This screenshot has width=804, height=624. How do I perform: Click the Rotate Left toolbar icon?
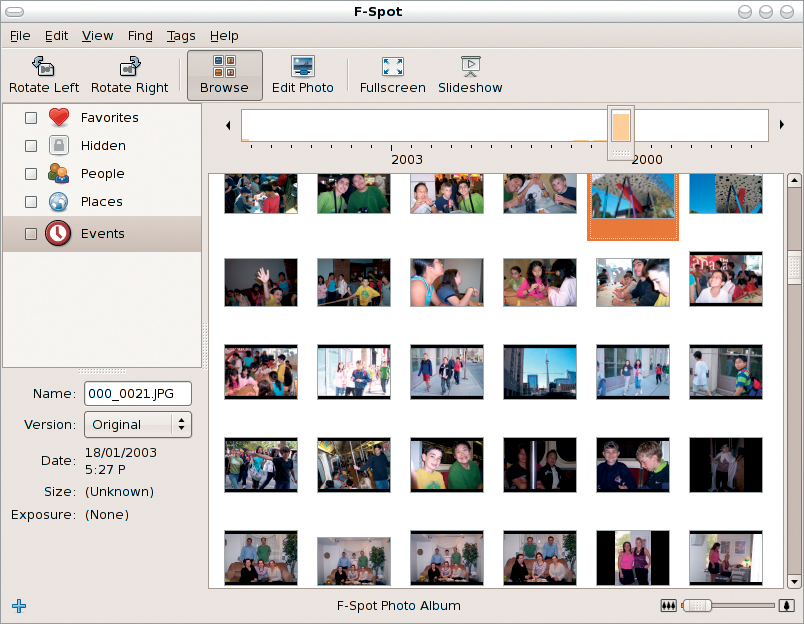44,67
